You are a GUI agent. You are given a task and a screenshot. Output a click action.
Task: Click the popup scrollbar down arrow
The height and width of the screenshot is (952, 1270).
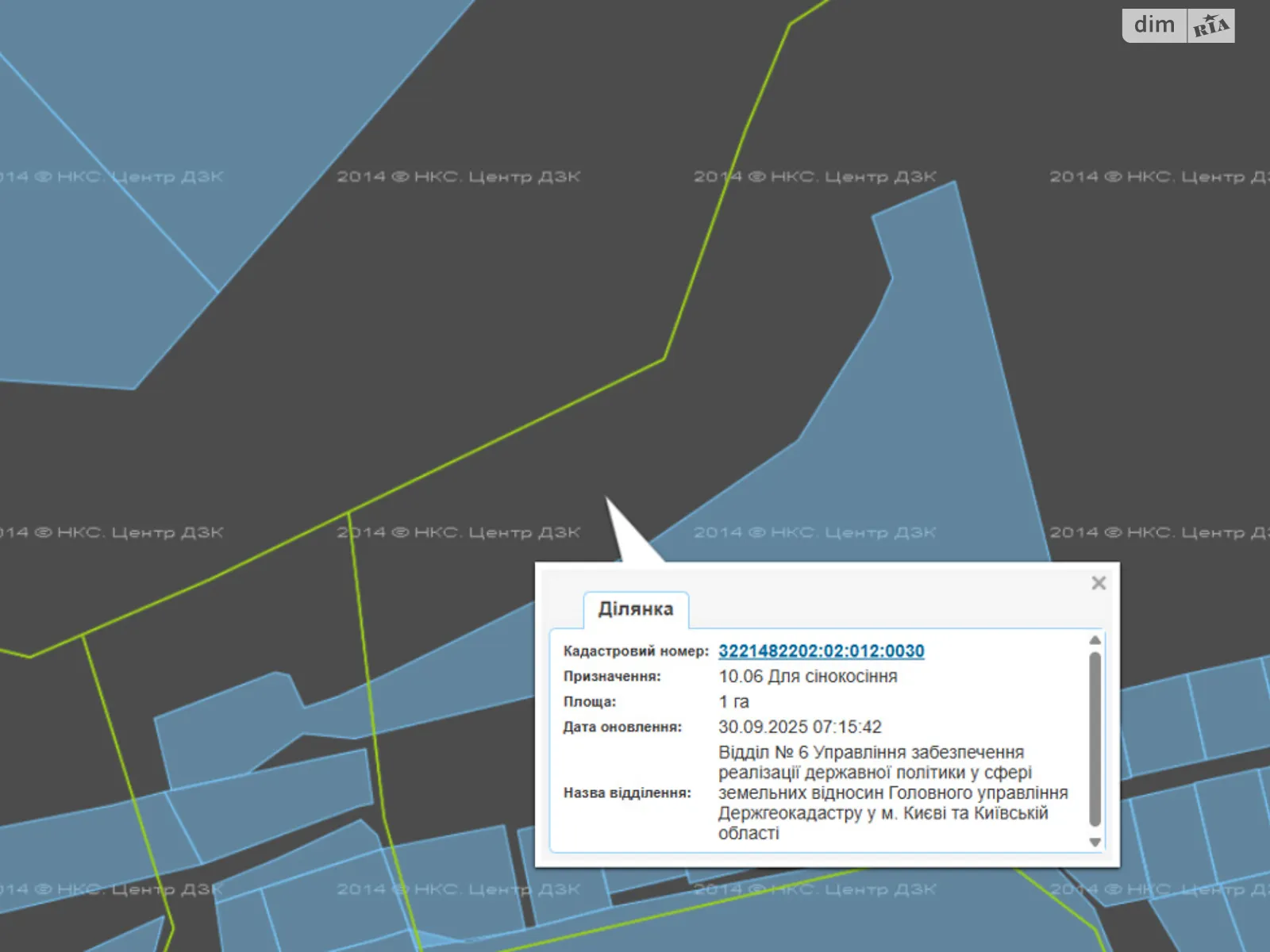(1095, 843)
